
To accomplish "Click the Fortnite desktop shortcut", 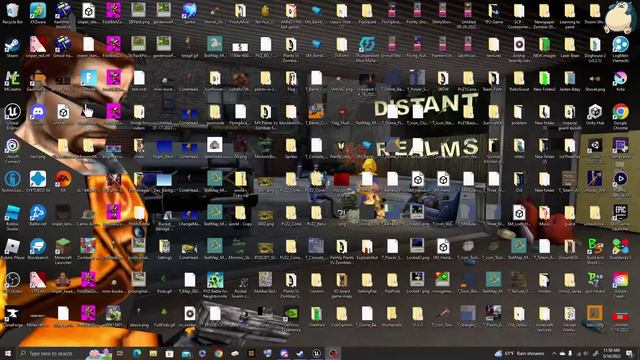I will [88, 80].
